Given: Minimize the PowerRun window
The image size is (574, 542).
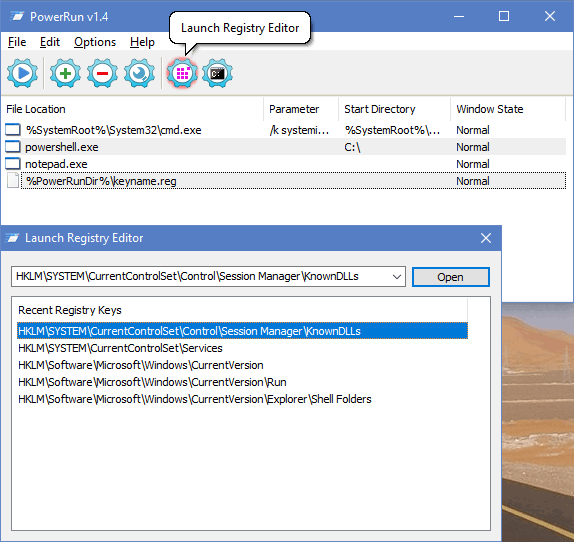Looking at the screenshot, I should point(459,16).
